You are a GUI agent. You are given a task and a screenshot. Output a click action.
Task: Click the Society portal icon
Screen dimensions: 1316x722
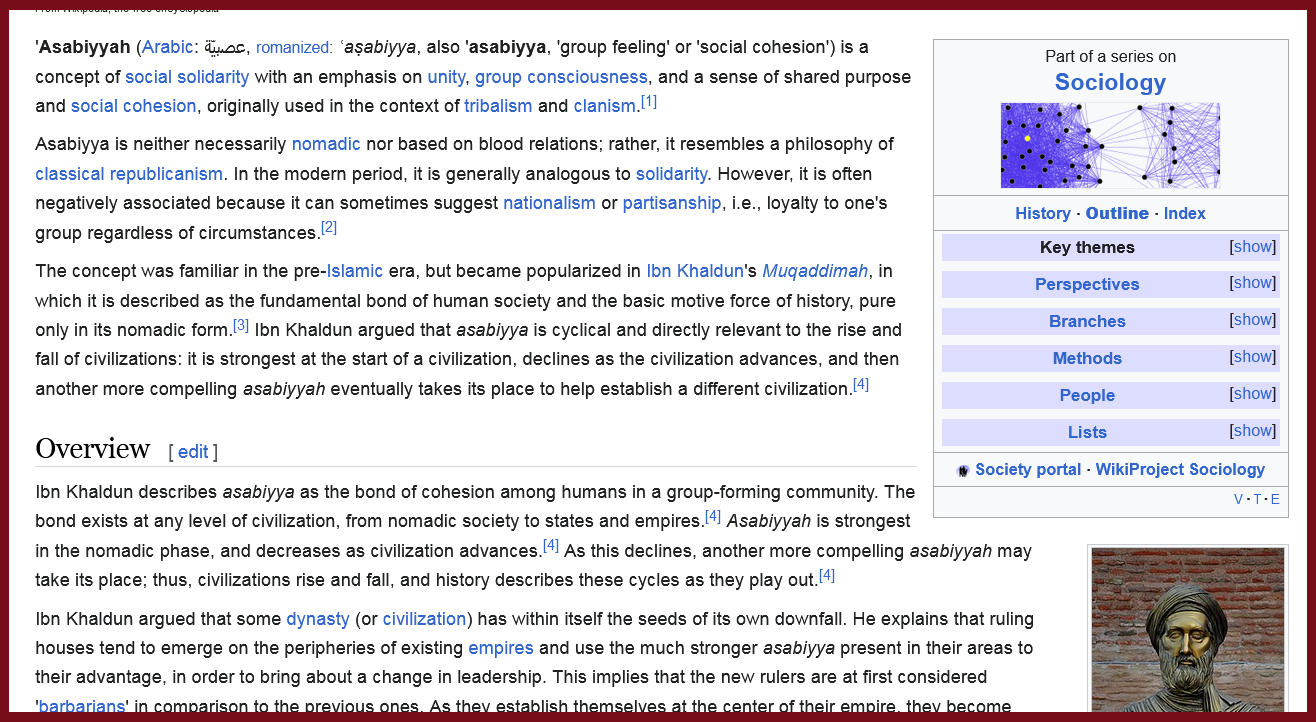point(963,471)
